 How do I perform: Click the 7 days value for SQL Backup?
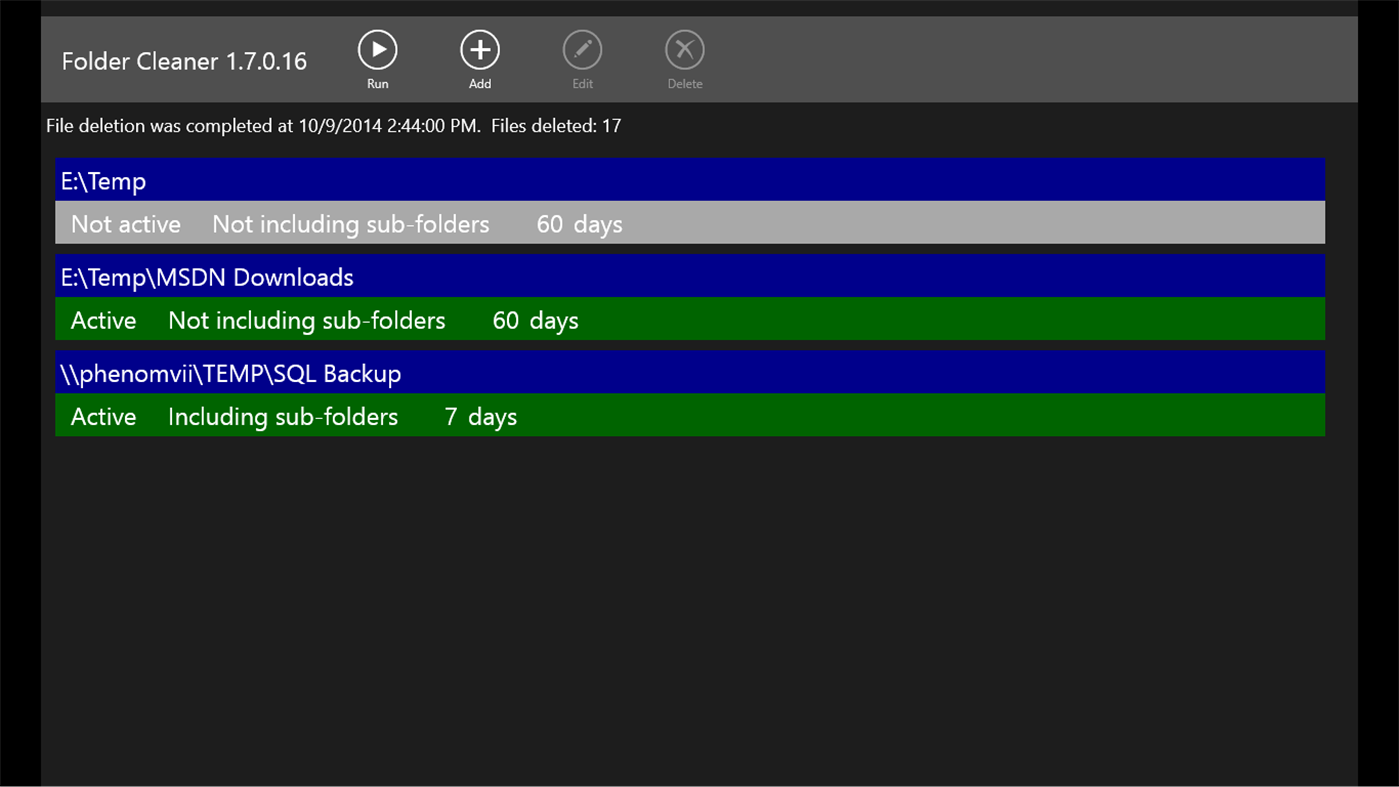coord(480,416)
